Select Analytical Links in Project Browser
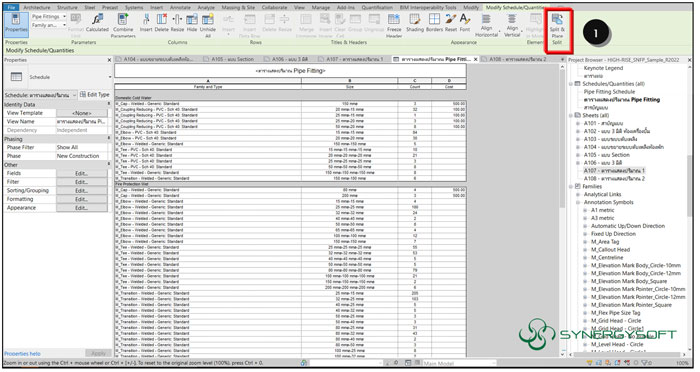This screenshot has width=700, height=372. 602,194
